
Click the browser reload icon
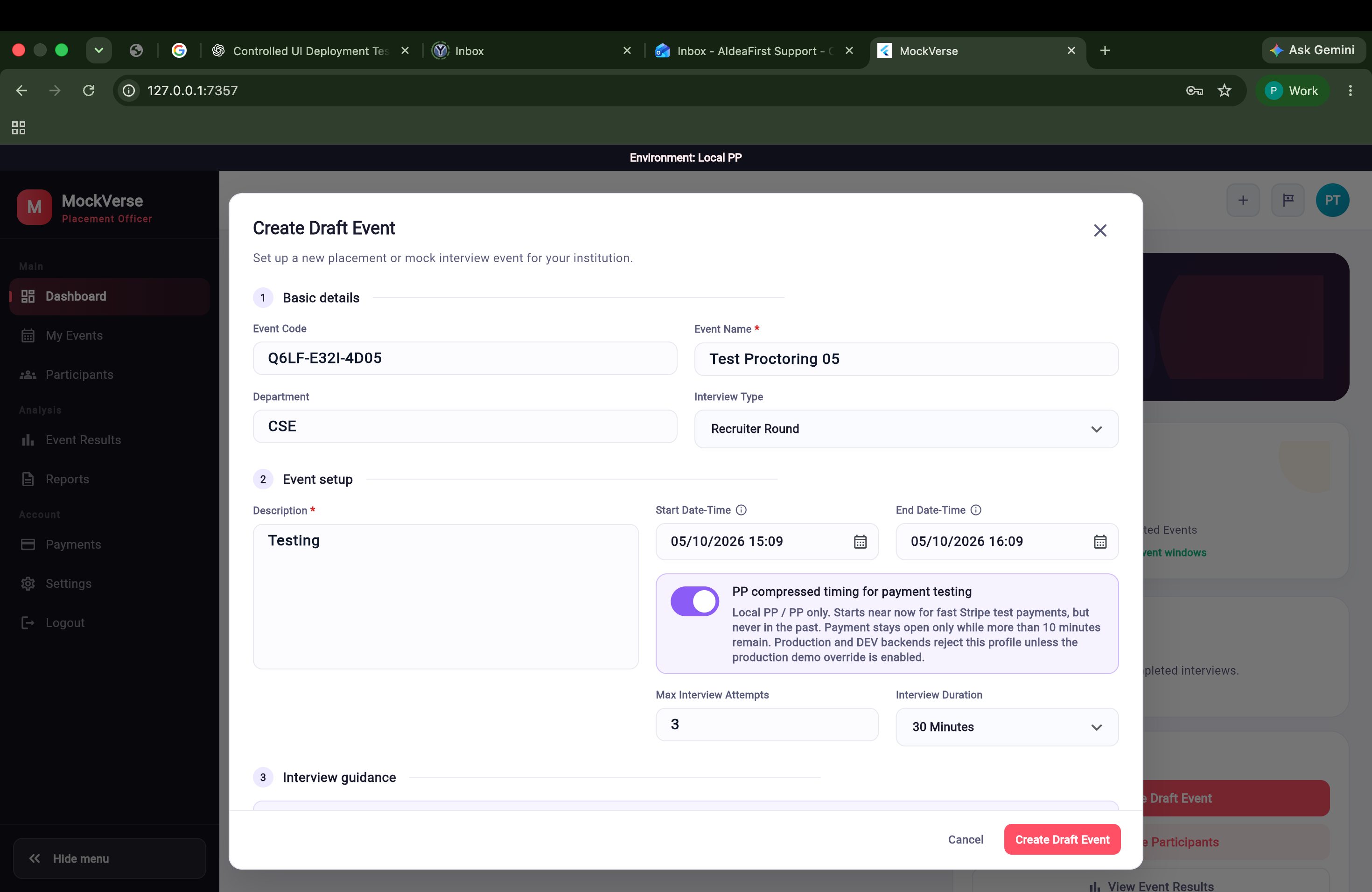88,91
